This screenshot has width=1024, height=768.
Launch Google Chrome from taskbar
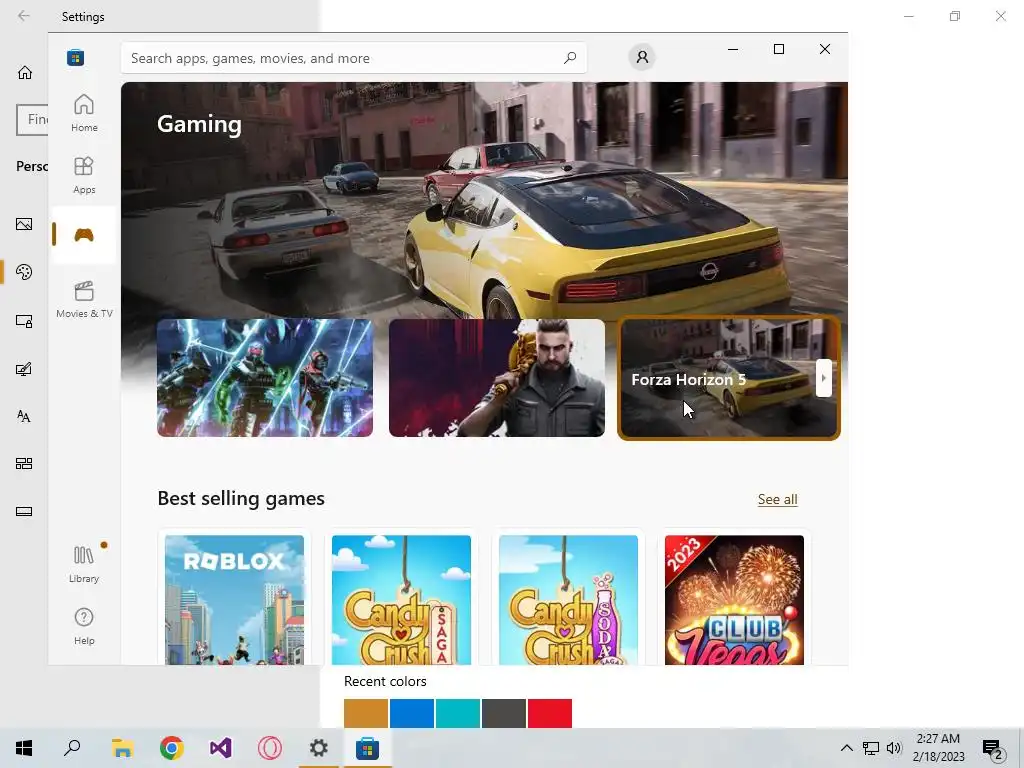171,748
